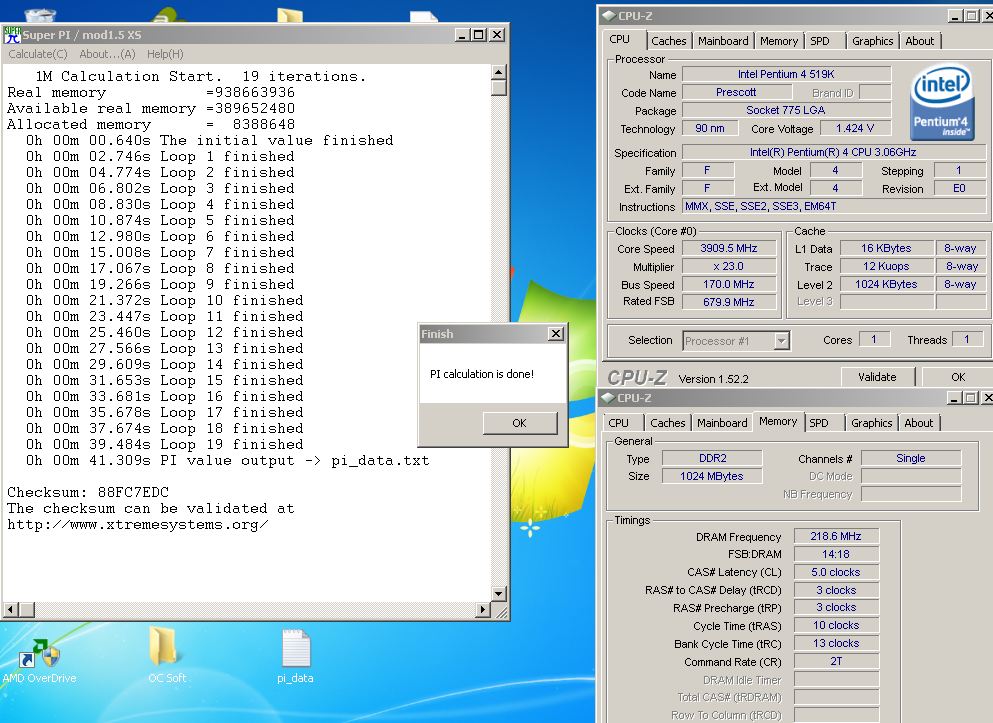Viewport: 993px width, 723px height.
Task: Switch to Graphics tab in top CPU-Z
Action: tap(872, 41)
